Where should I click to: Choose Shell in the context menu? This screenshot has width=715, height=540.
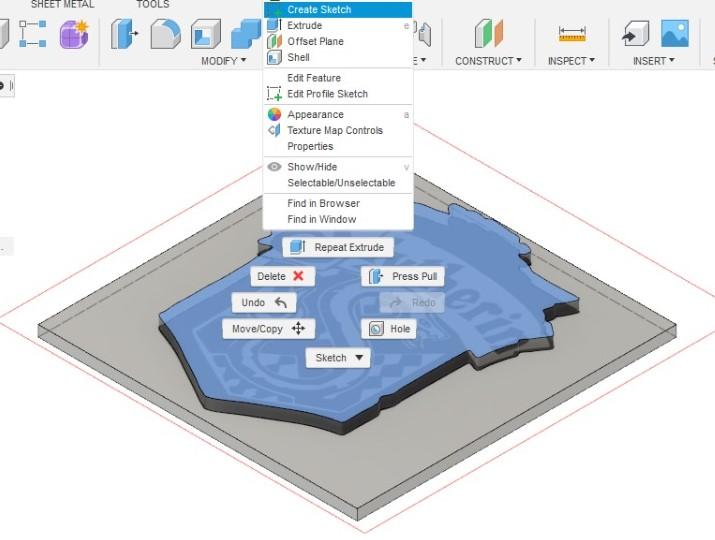[338, 57]
